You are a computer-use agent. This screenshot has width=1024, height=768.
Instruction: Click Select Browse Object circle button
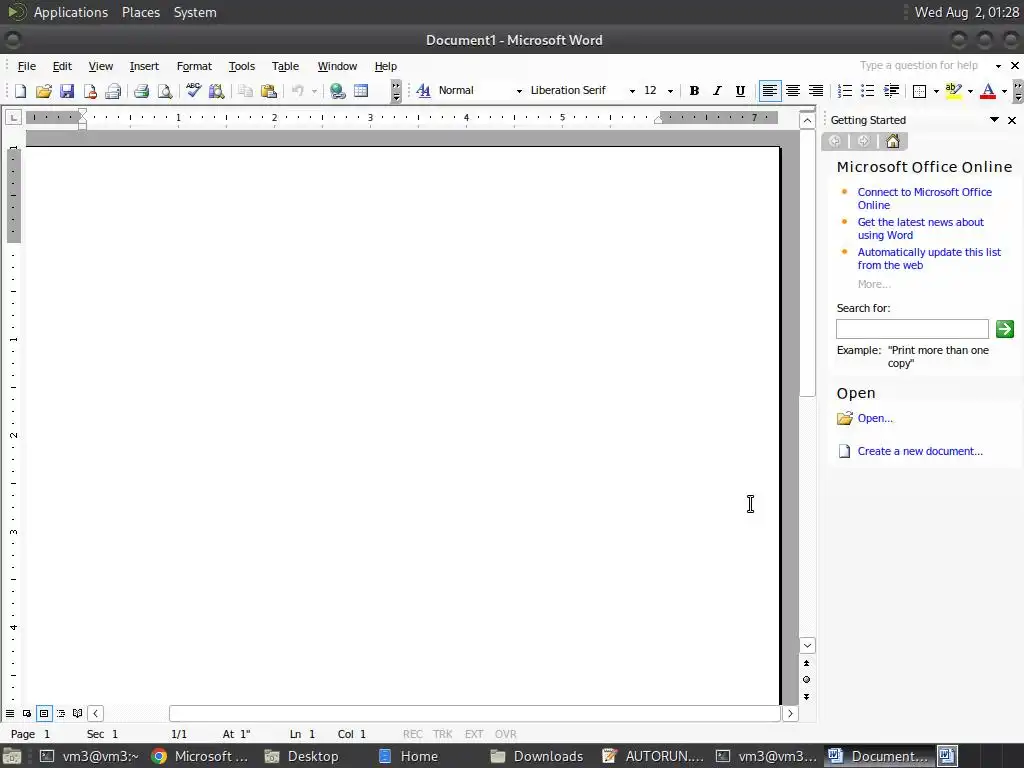pos(807,680)
